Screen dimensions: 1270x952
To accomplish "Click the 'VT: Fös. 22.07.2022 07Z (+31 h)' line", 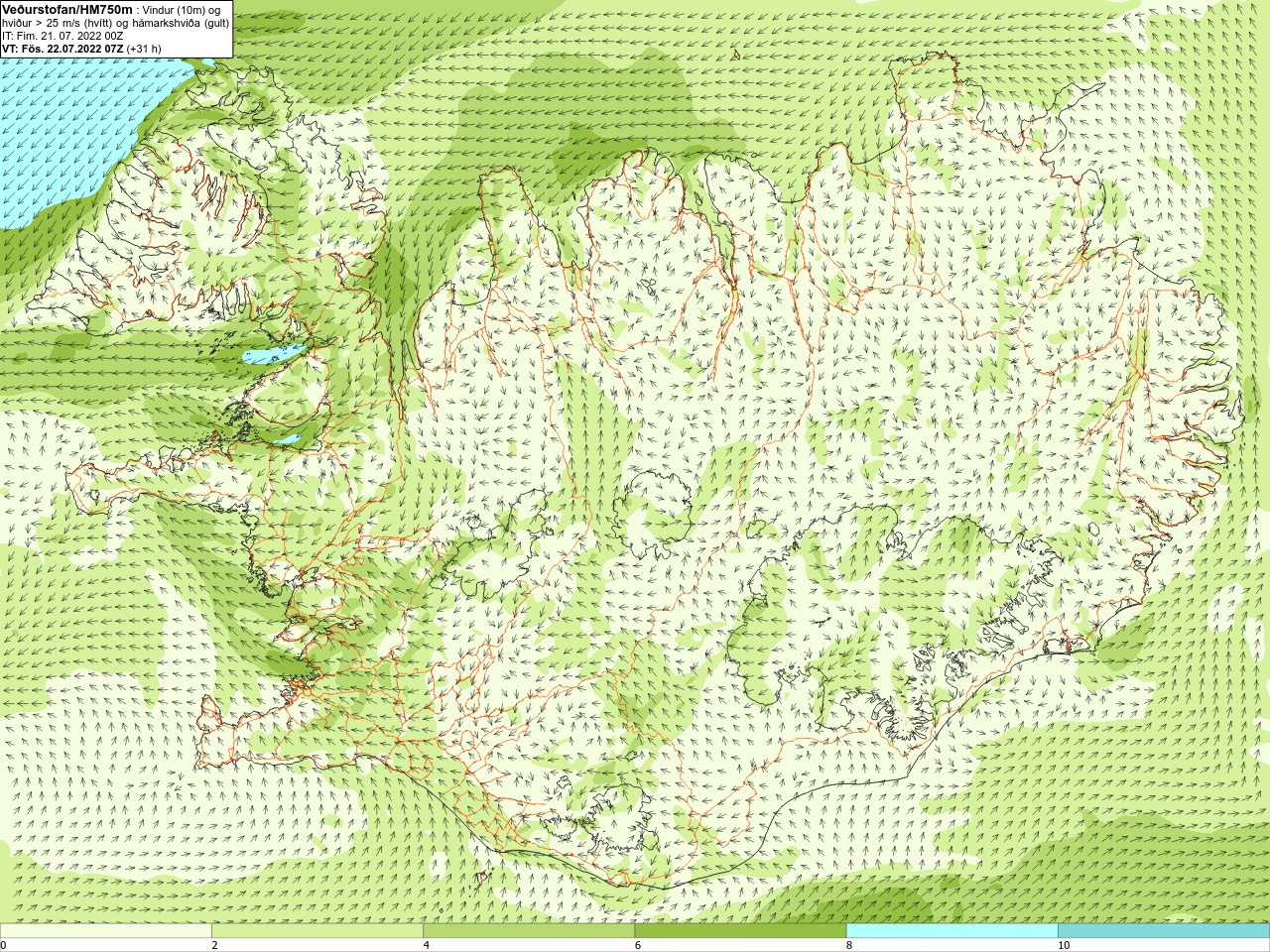I will (81, 48).
